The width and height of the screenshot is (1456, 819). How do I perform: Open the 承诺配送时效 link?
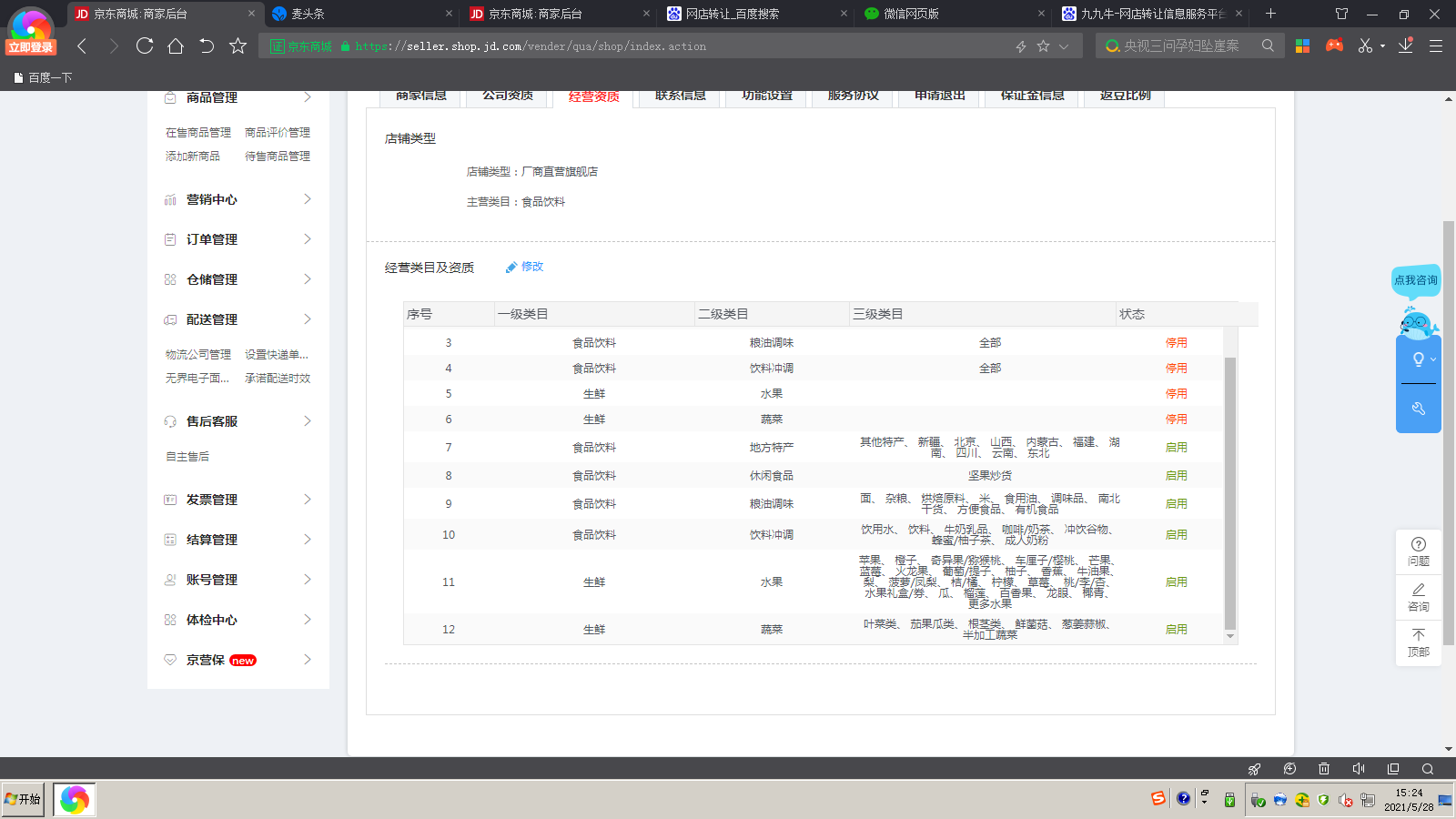(x=278, y=379)
